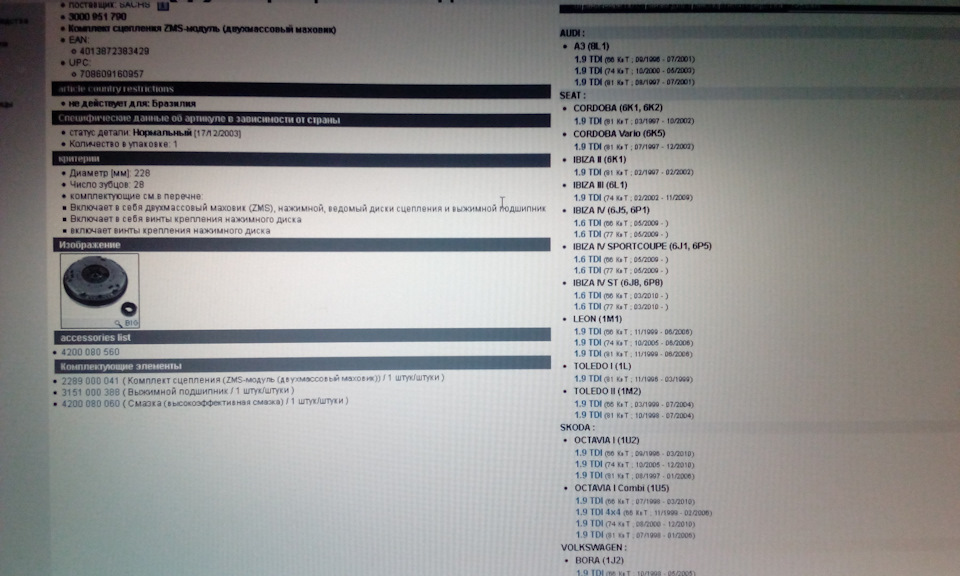This screenshot has height=576, width=960.
Task: Click EAN value 4013872383429
Action: [114, 51]
